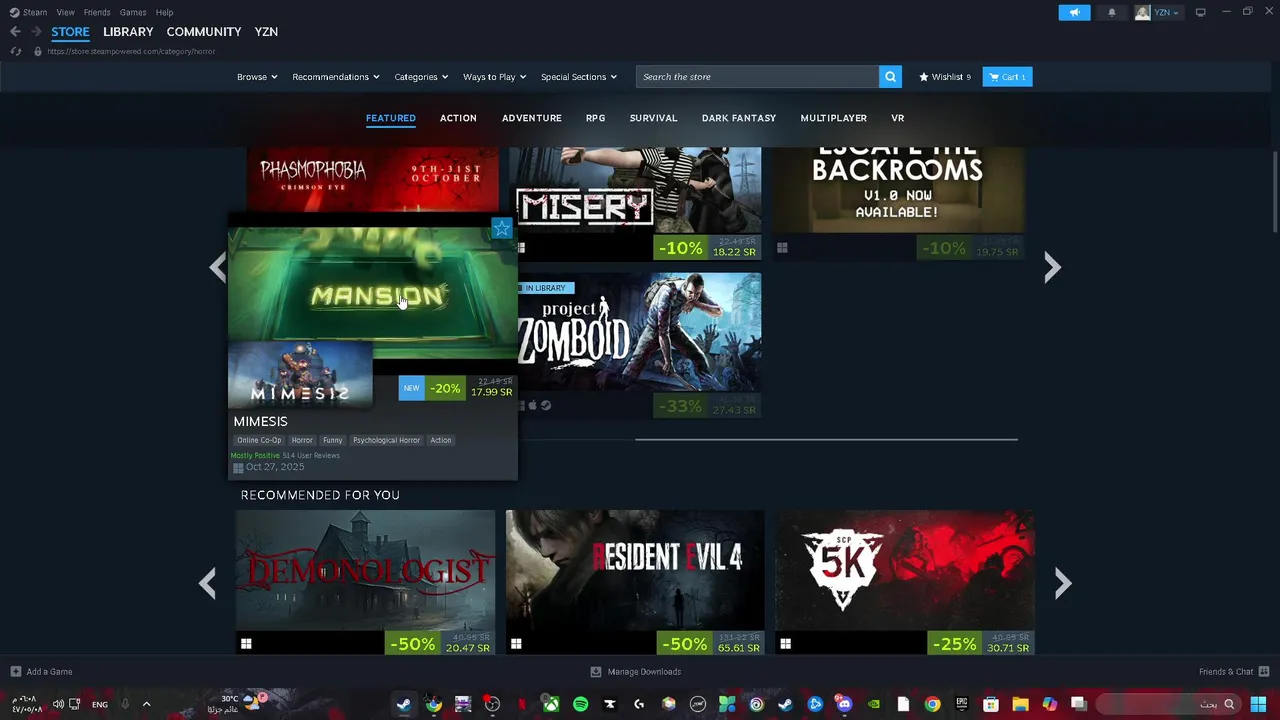This screenshot has width=1280, height=720.
Task: Select the ADVENTURE category tab
Action: click(x=532, y=118)
